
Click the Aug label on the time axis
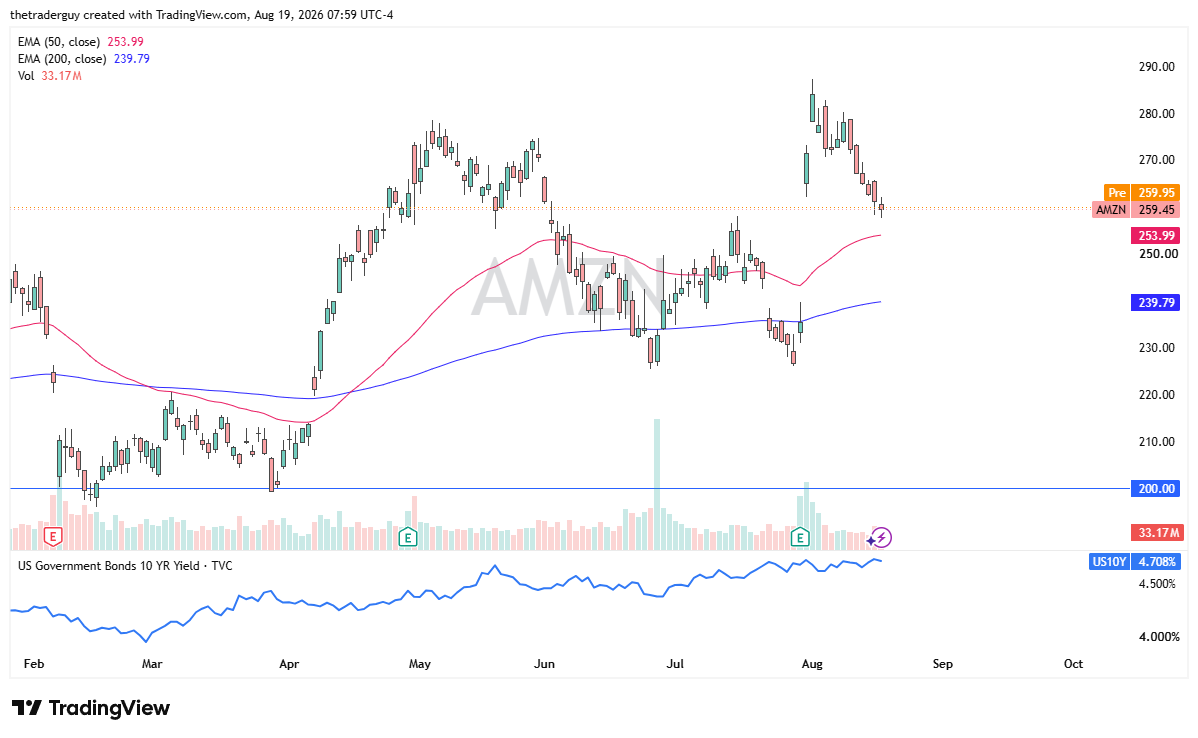pyautogui.click(x=812, y=664)
